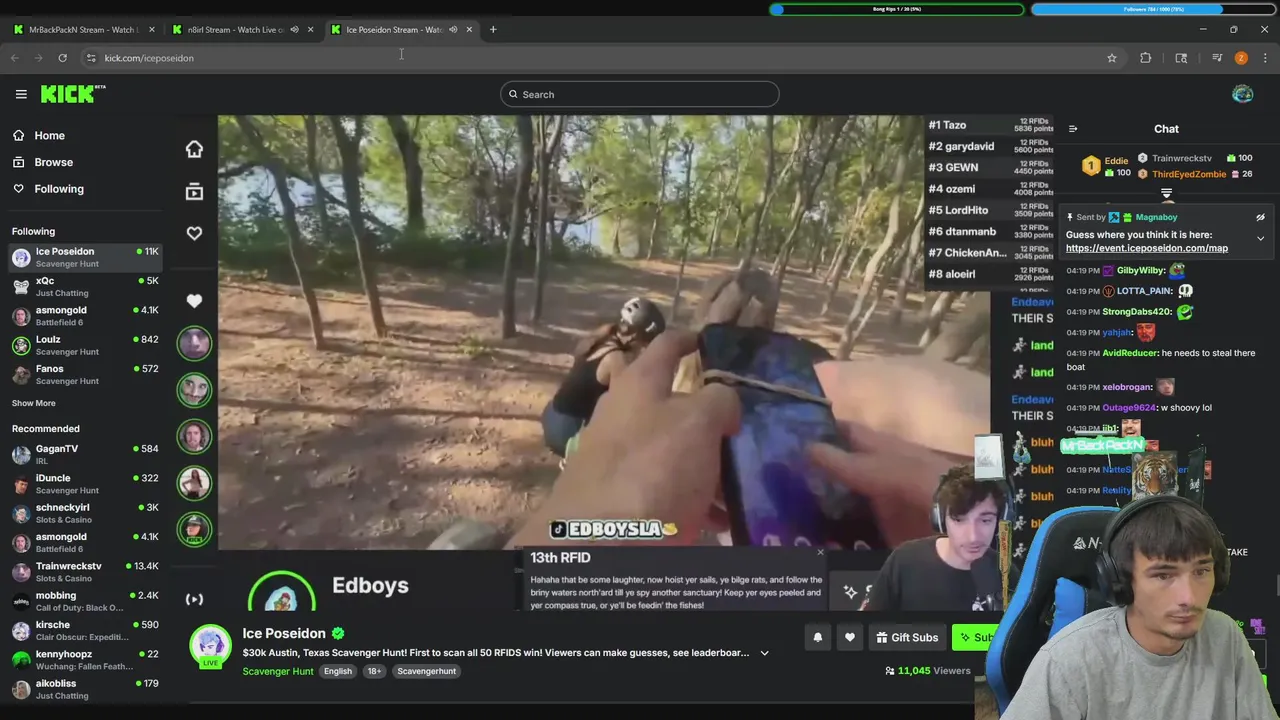1280x720 pixels.
Task: Mute the Ice Poseidon tab audio
Action: (x=453, y=29)
